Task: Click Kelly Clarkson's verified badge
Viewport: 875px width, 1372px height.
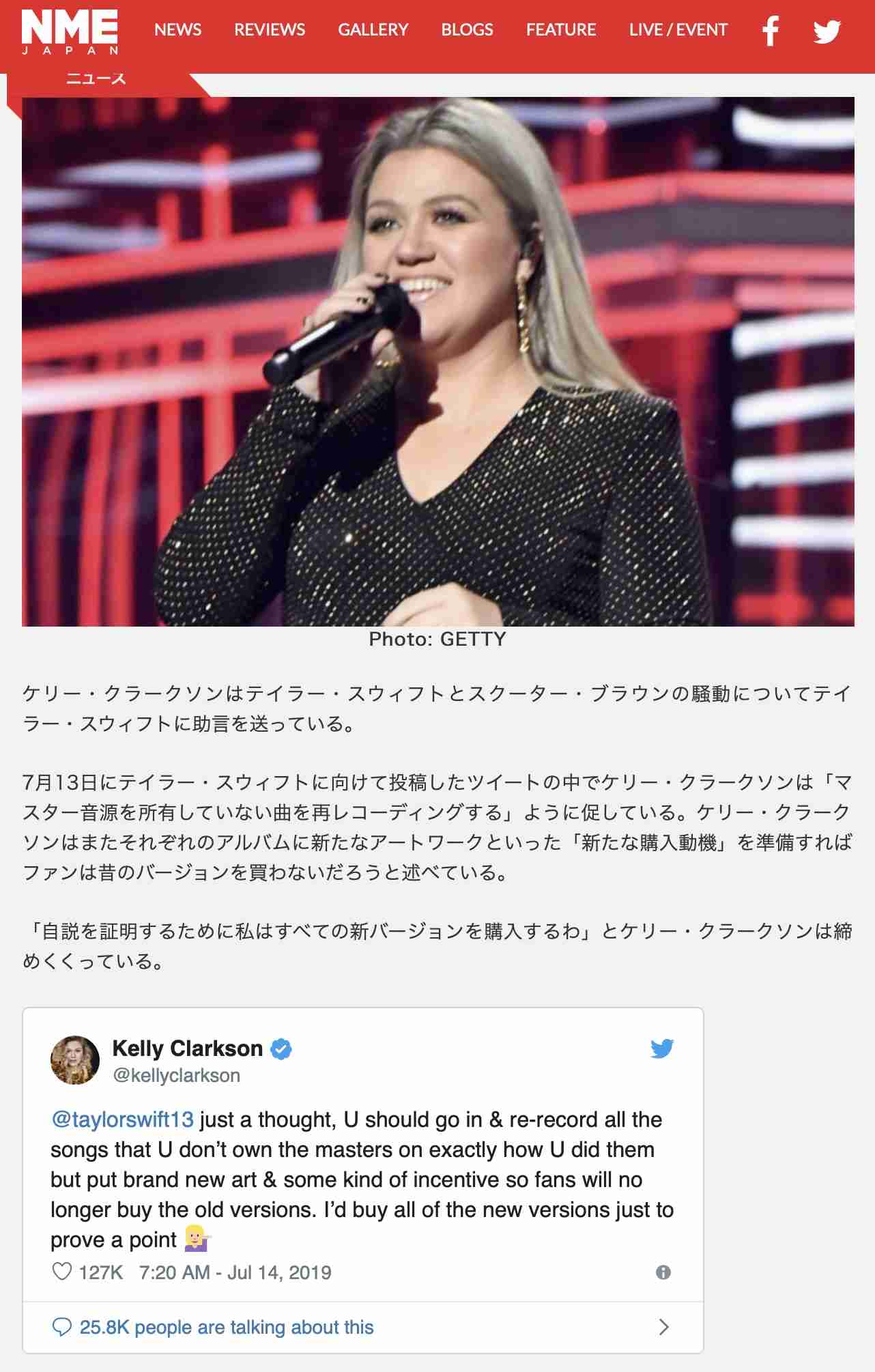Action: (281, 1048)
